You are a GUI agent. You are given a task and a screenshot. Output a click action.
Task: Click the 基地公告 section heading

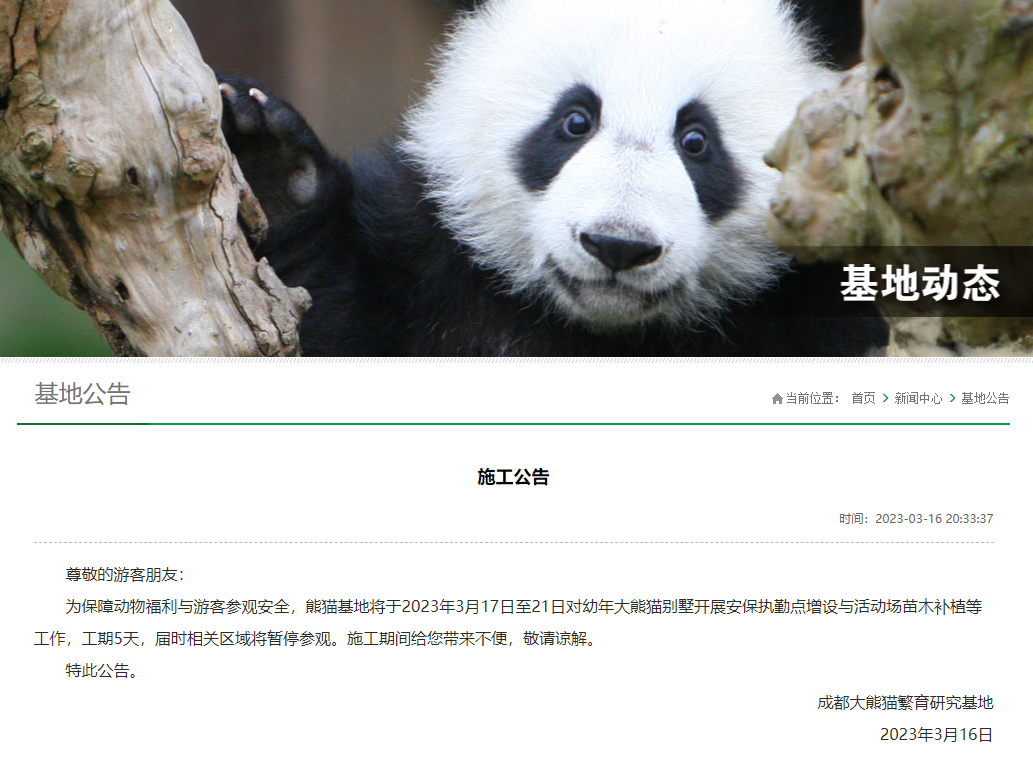coord(82,394)
